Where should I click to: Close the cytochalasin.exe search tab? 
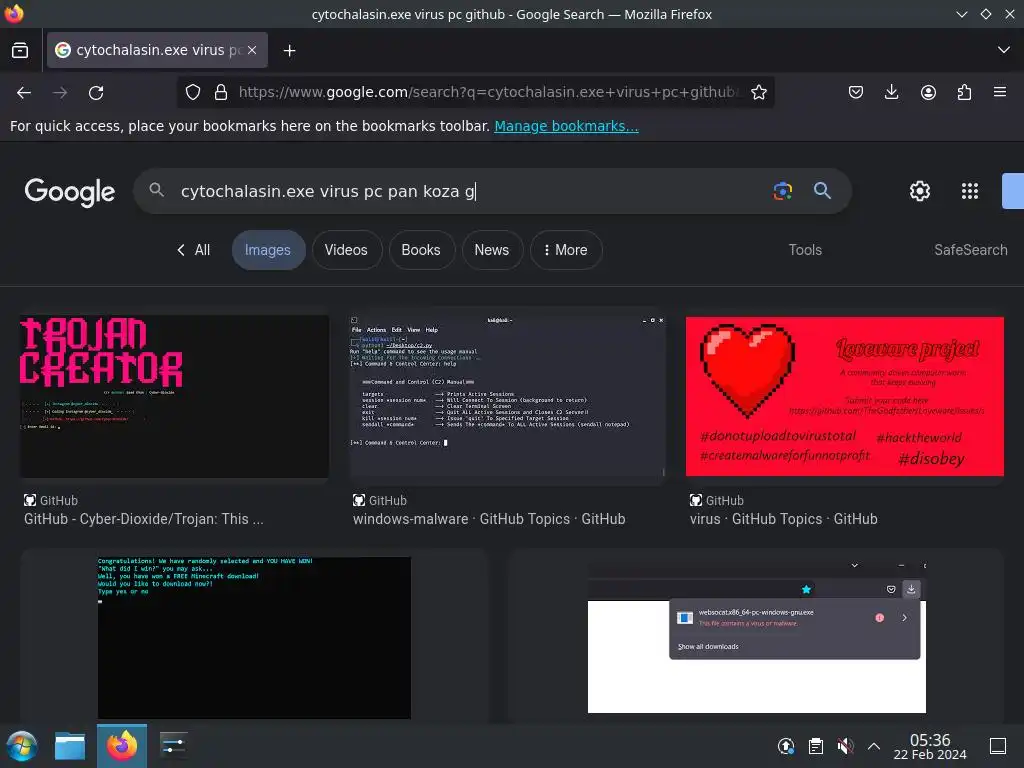point(252,50)
